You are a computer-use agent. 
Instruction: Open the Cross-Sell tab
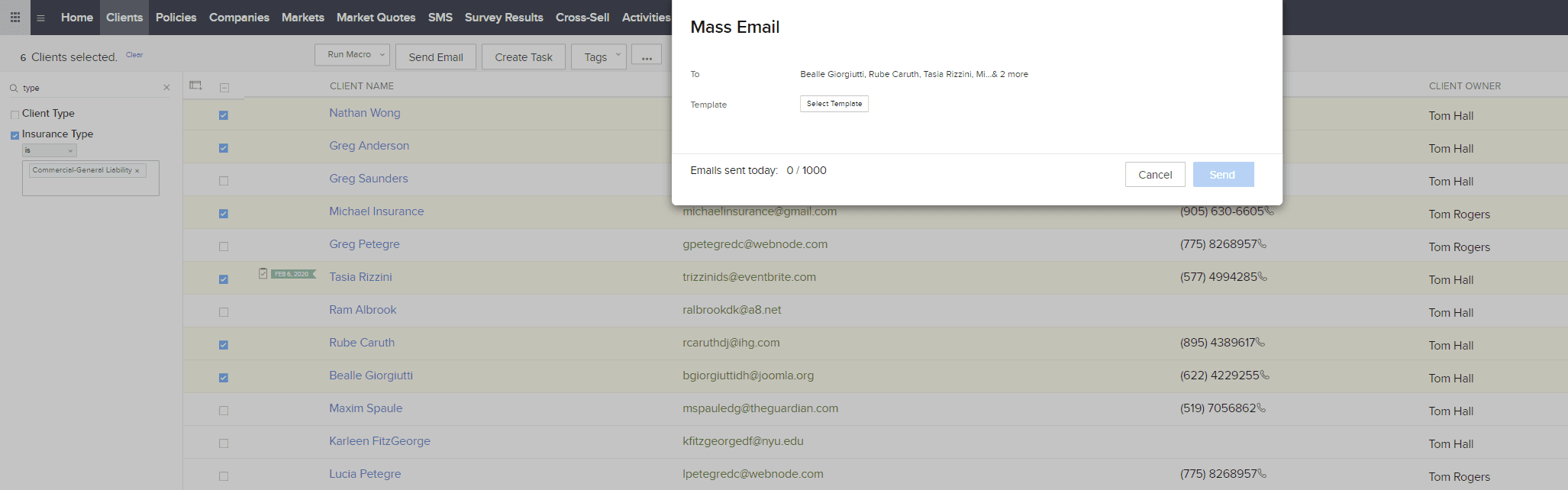pos(582,17)
